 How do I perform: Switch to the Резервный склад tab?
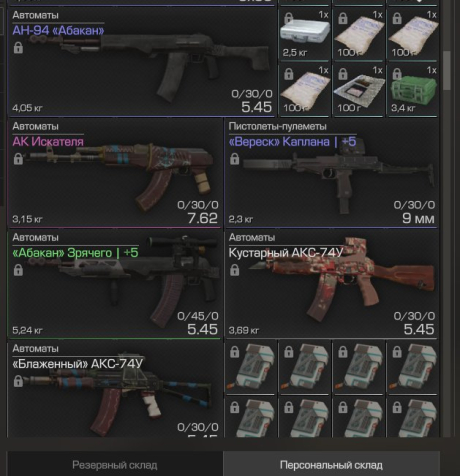115,465
